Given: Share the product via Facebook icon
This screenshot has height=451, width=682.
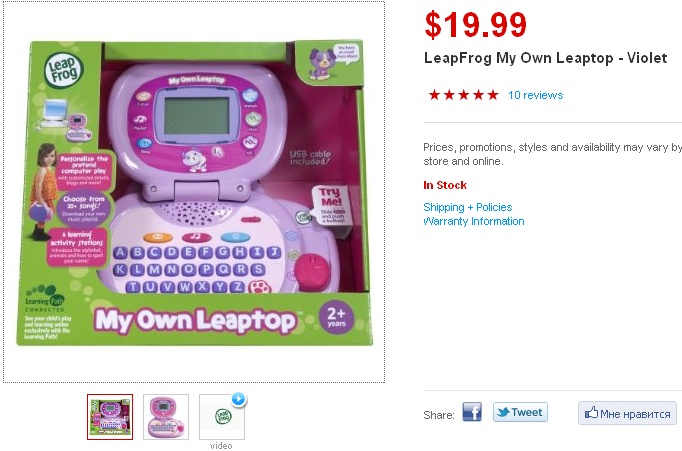Looking at the screenshot, I should pyautogui.click(x=472, y=412).
